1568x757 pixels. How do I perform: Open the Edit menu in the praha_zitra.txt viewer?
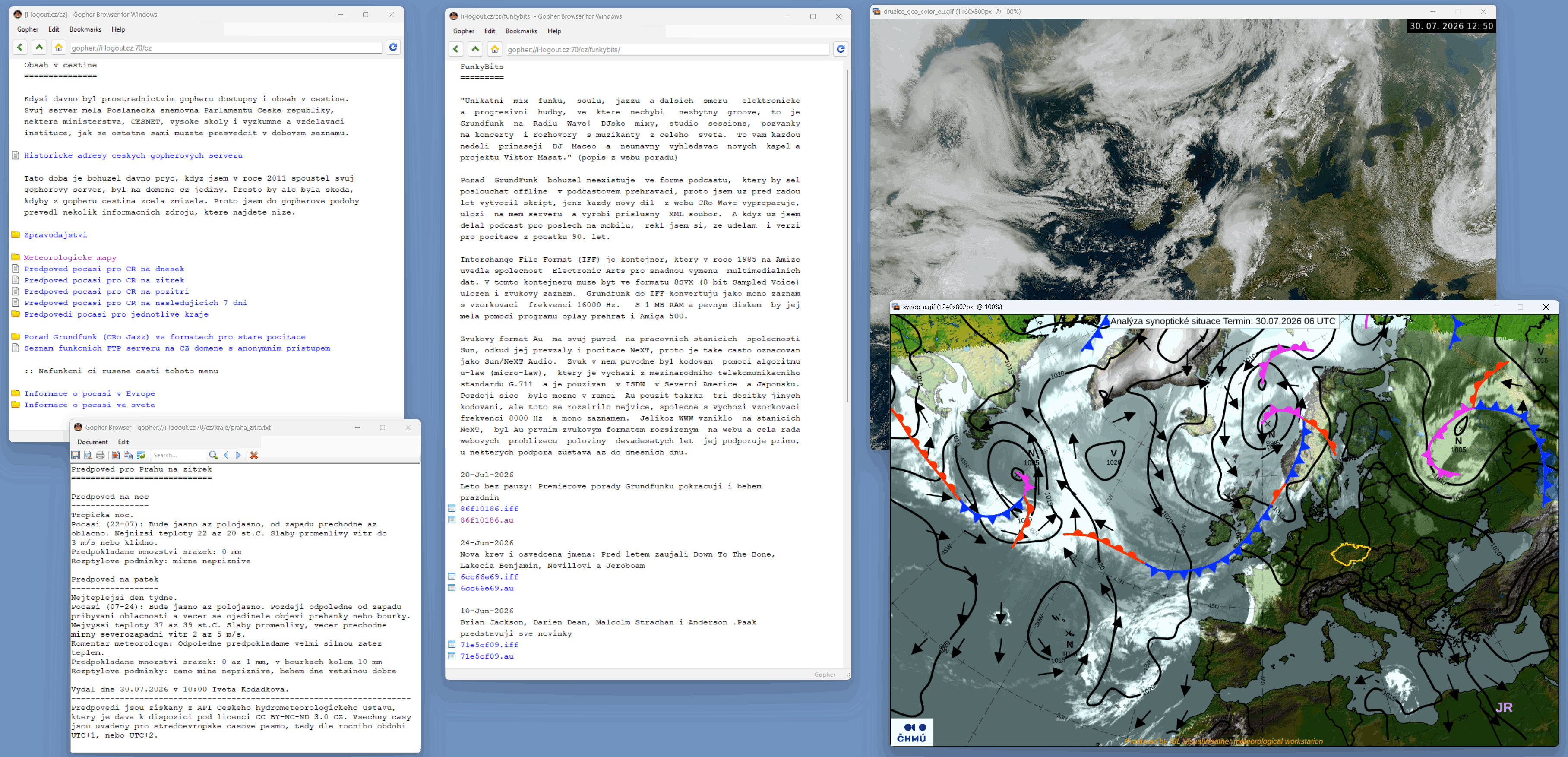coord(123,442)
